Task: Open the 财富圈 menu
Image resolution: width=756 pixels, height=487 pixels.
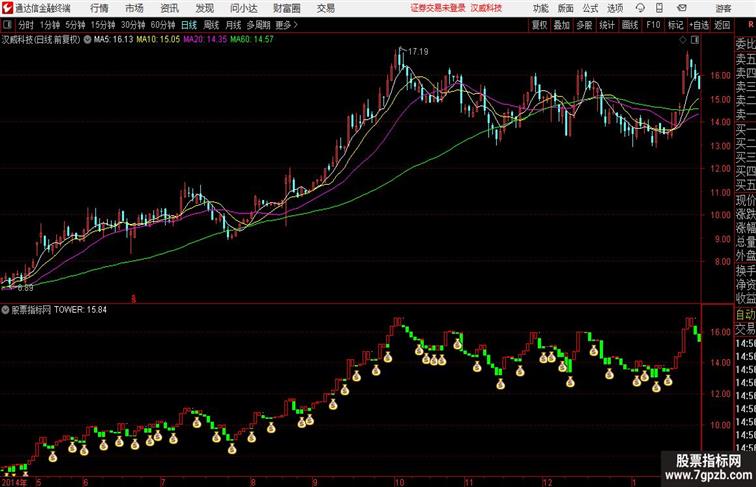Action: coord(287,8)
